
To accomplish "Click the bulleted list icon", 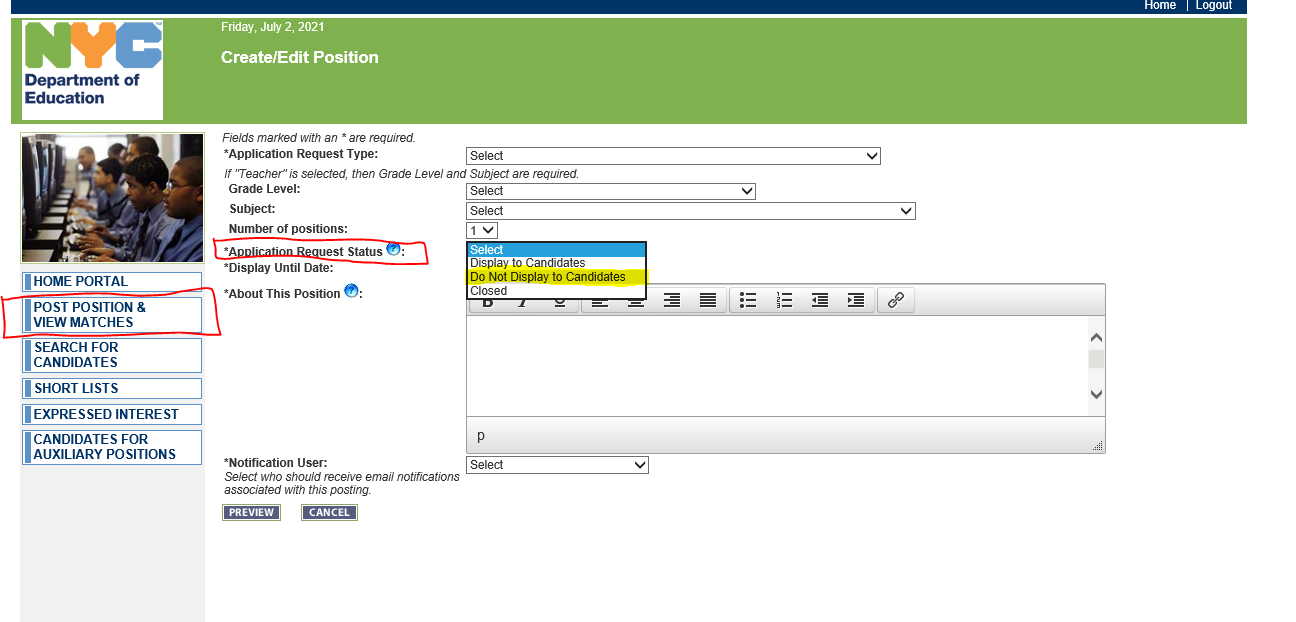I will [747, 300].
